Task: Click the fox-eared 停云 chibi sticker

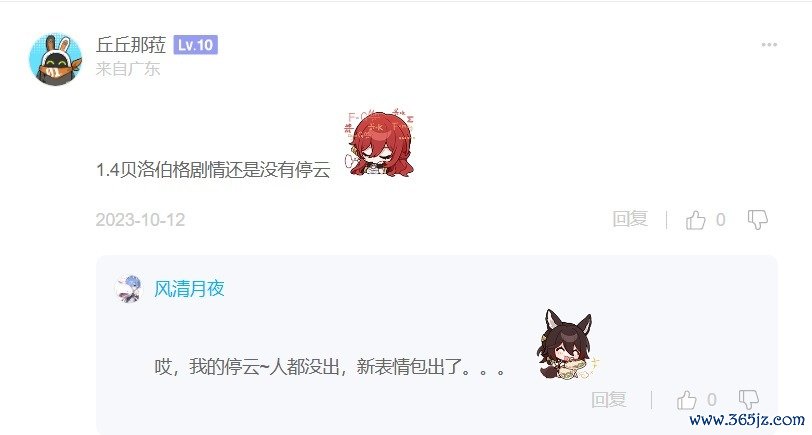Action: [569, 344]
